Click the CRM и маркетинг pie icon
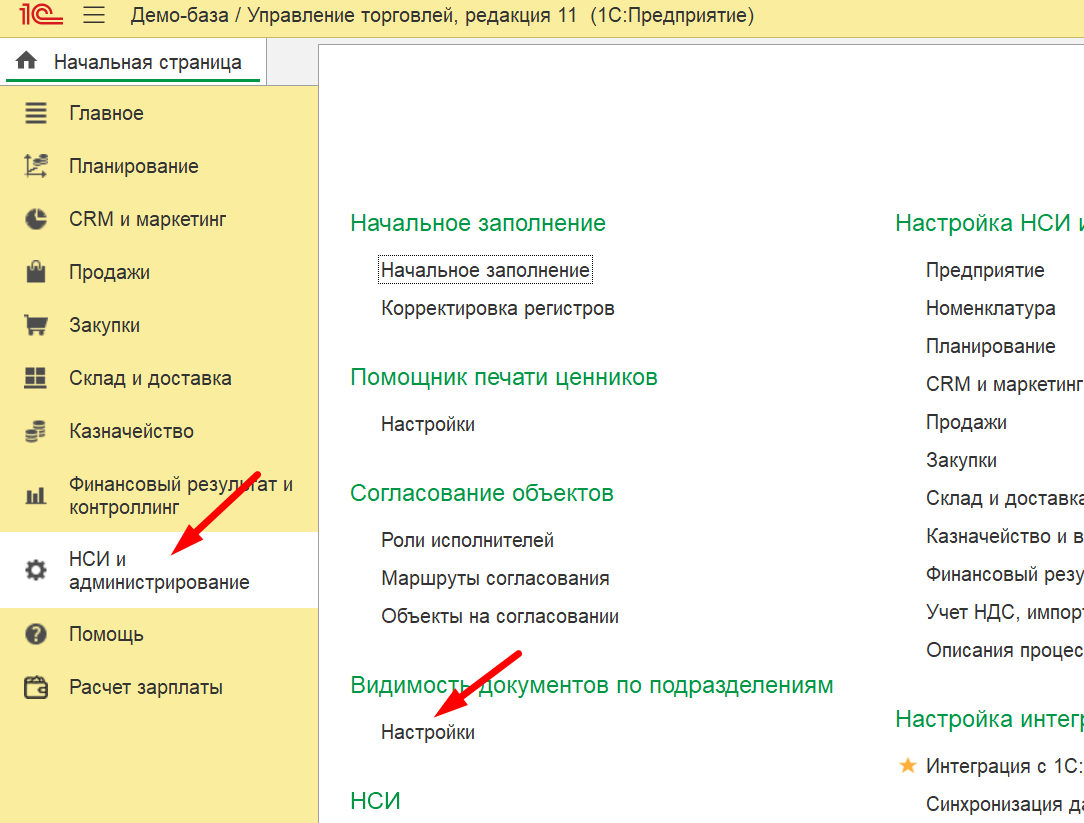This screenshot has width=1084, height=823. tap(36, 219)
